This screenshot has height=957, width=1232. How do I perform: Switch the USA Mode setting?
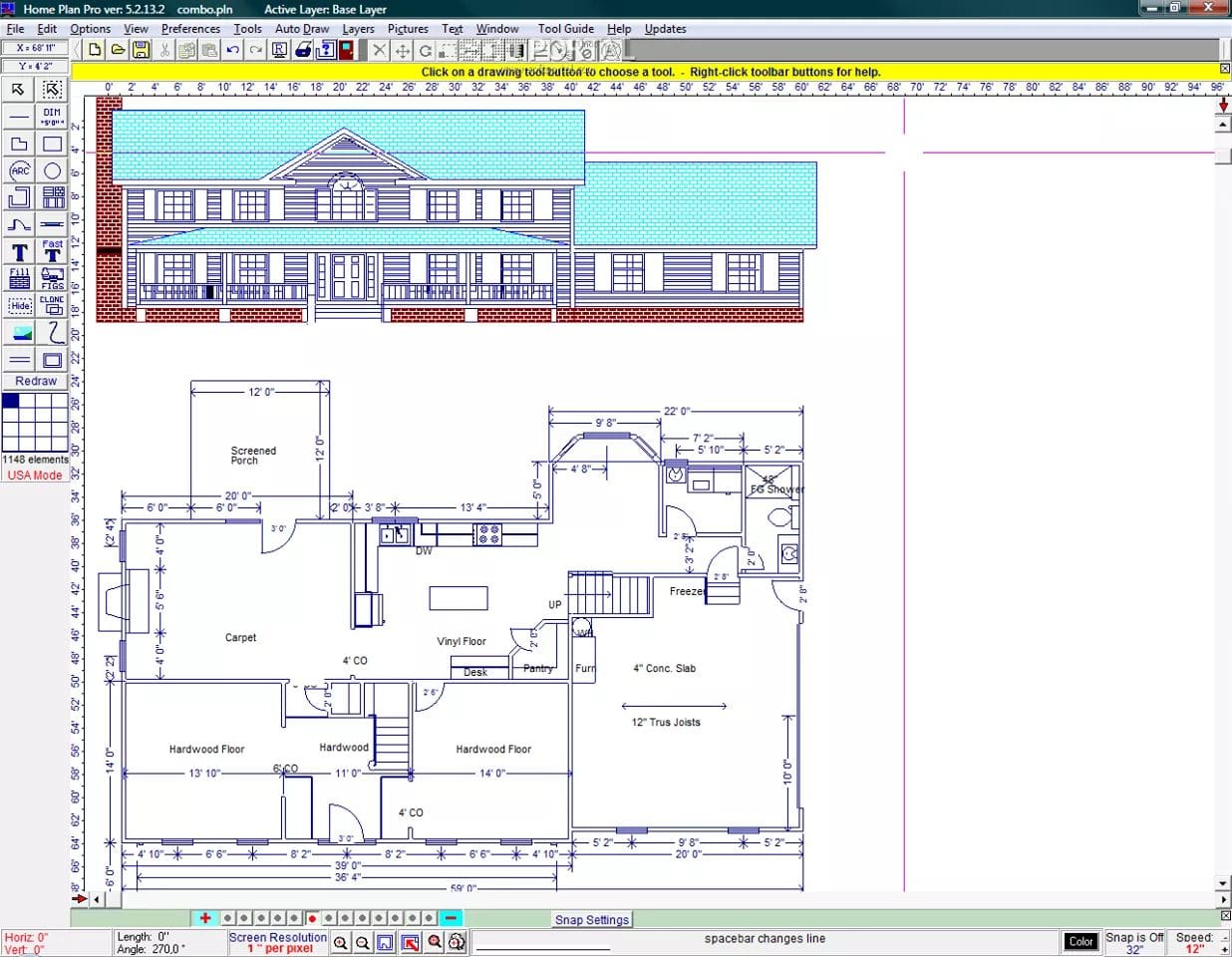[35, 476]
